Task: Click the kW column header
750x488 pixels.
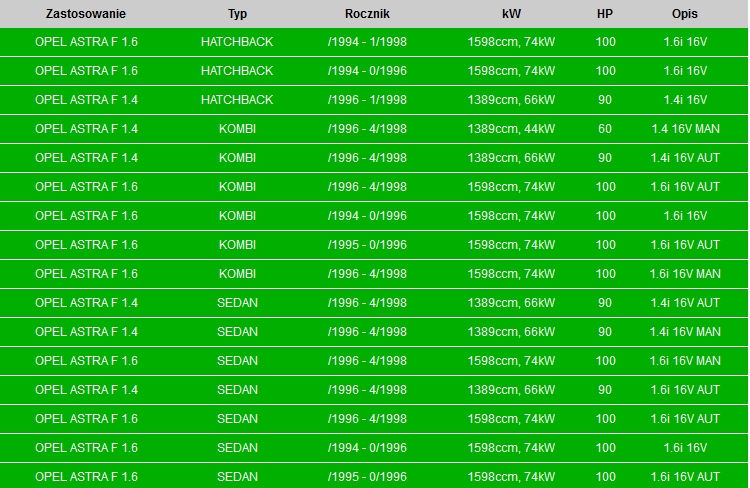Action: click(511, 14)
